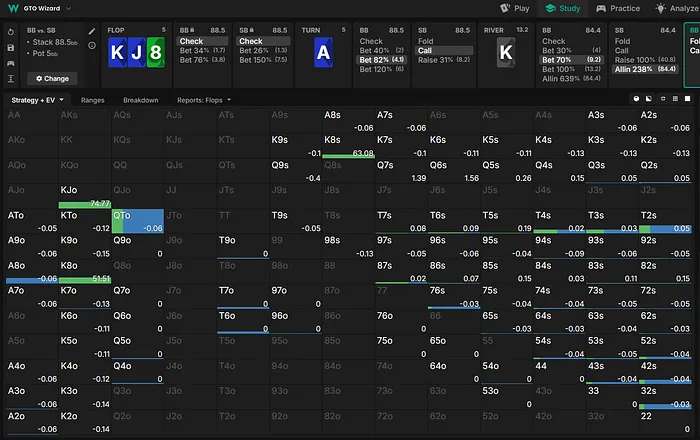The height and width of the screenshot is (440, 700).
Task: Click the save floppy disk icon
Action: pos(10,47)
